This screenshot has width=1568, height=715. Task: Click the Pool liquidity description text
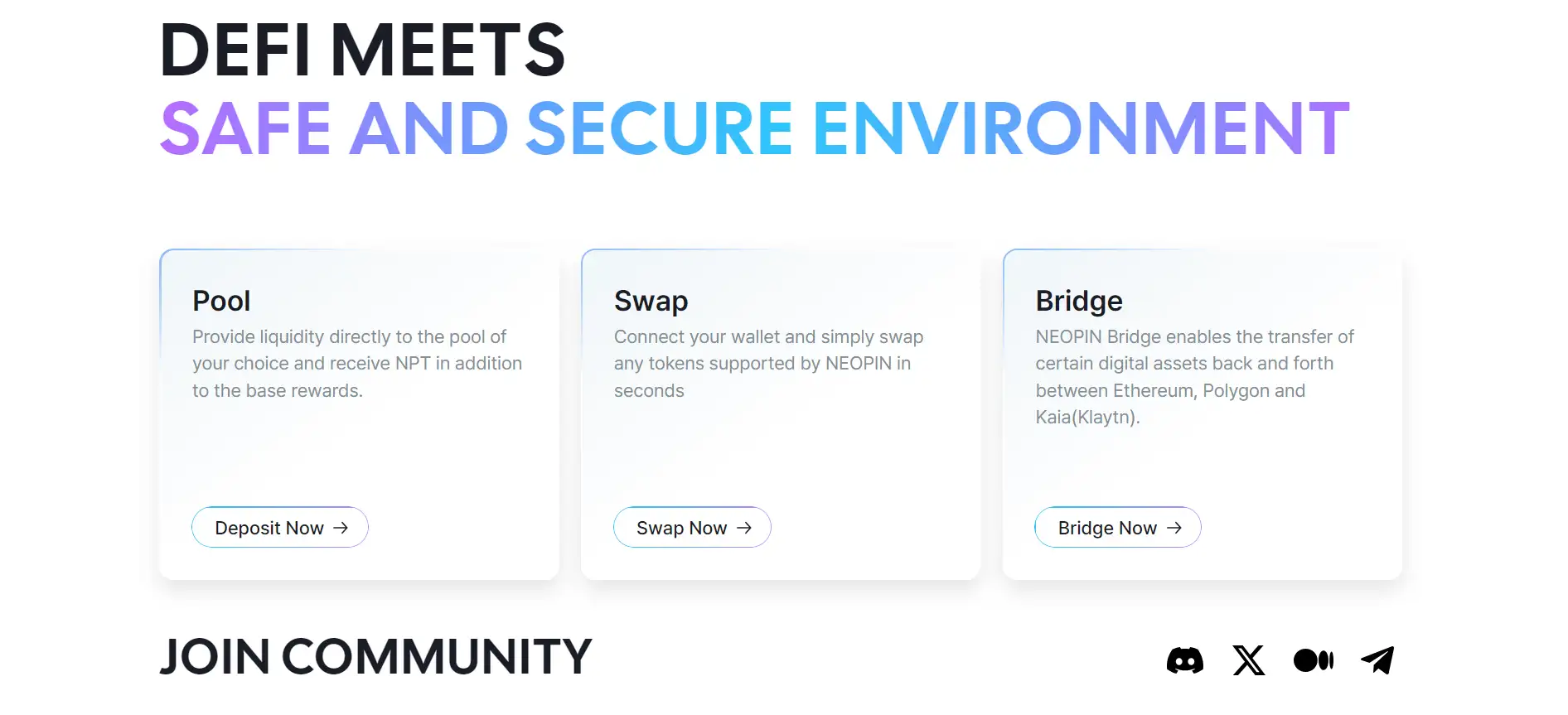[x=357, y=364]
